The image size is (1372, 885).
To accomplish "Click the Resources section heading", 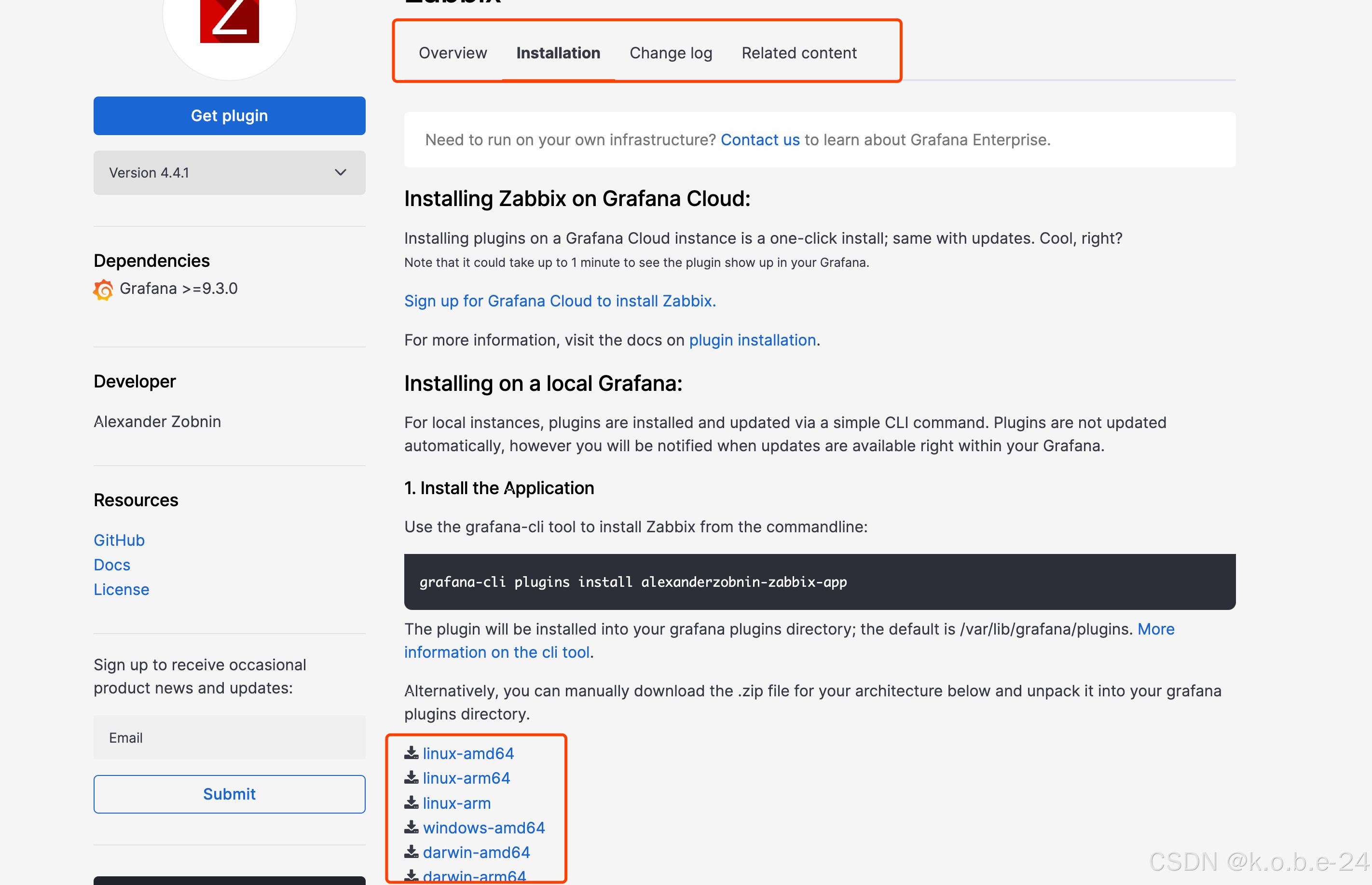I will pos(136,499).
